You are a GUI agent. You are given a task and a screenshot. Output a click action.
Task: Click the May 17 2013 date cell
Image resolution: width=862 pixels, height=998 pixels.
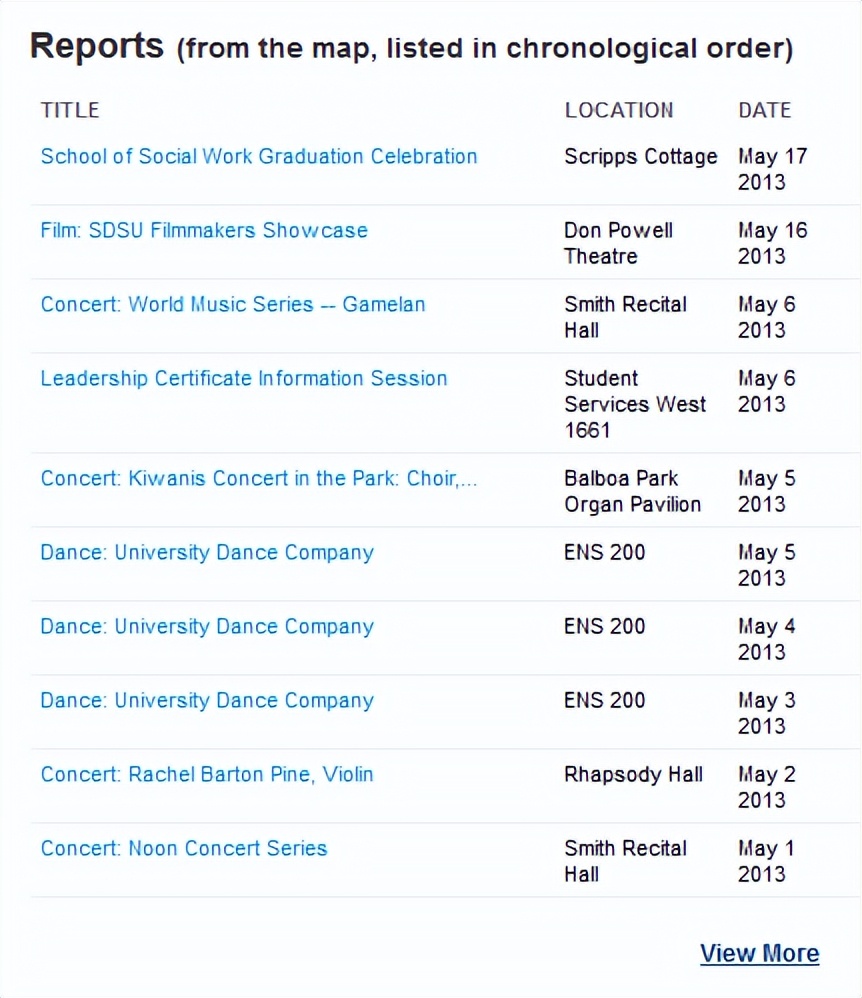[x=772, y=169]
